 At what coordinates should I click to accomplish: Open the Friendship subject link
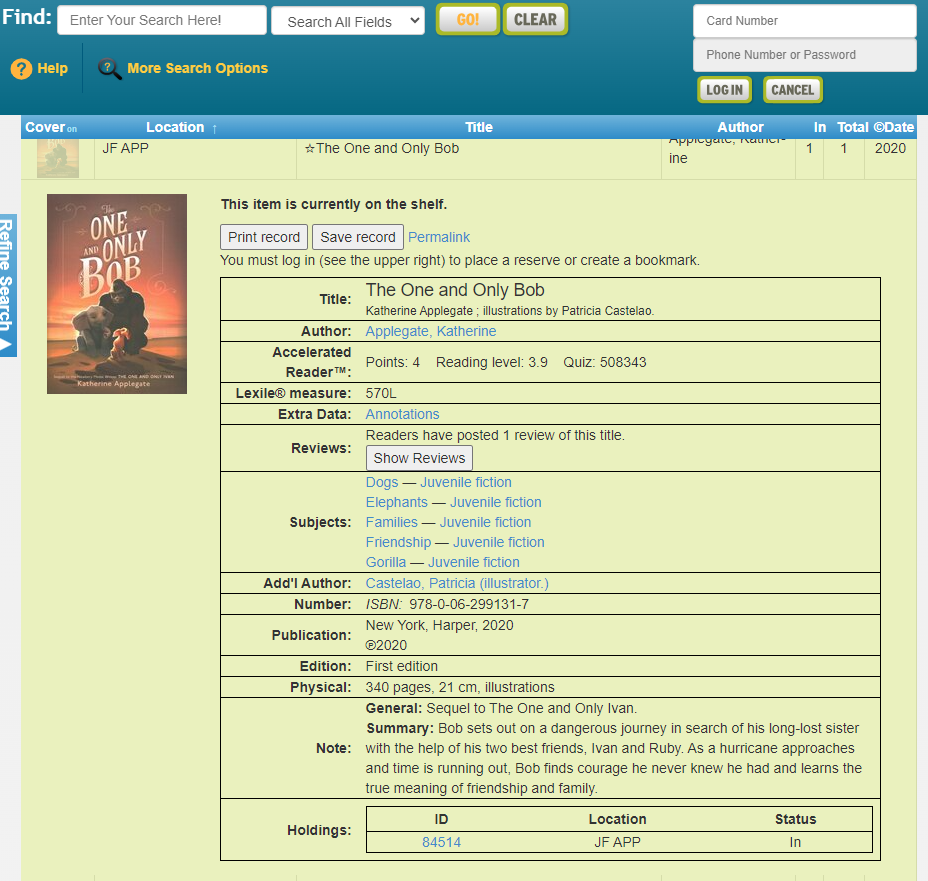click(398, 543)
